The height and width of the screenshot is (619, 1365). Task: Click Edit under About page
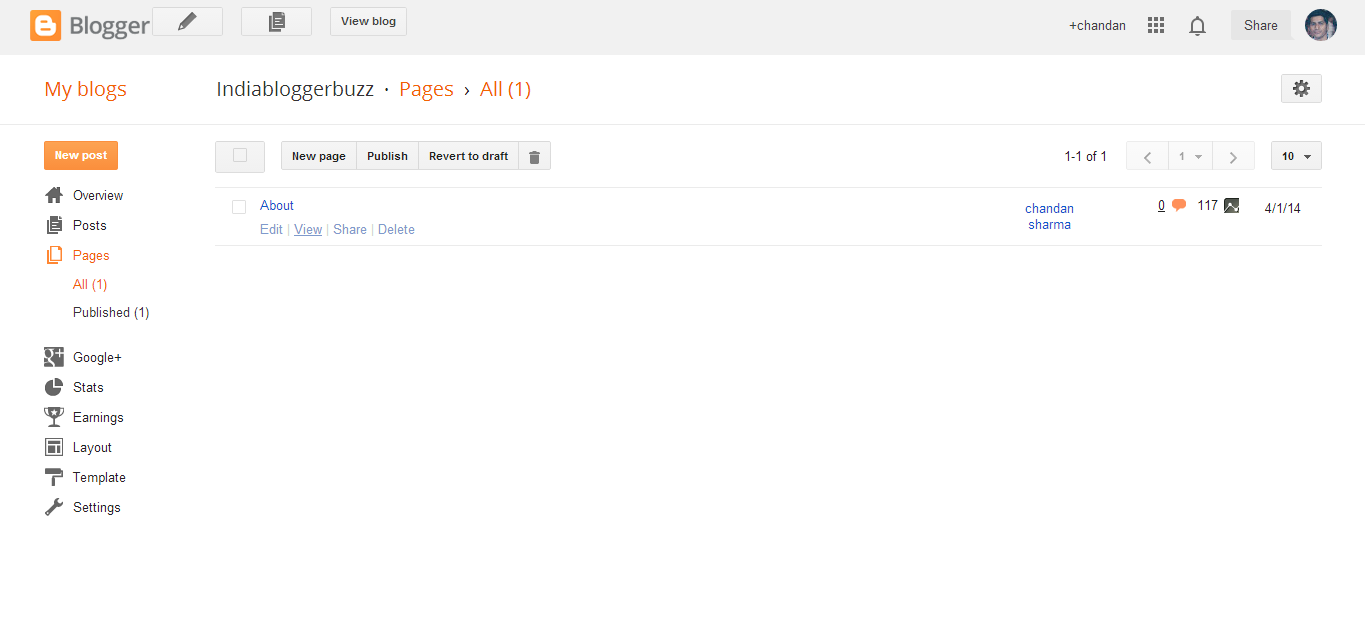pos(271,229)
